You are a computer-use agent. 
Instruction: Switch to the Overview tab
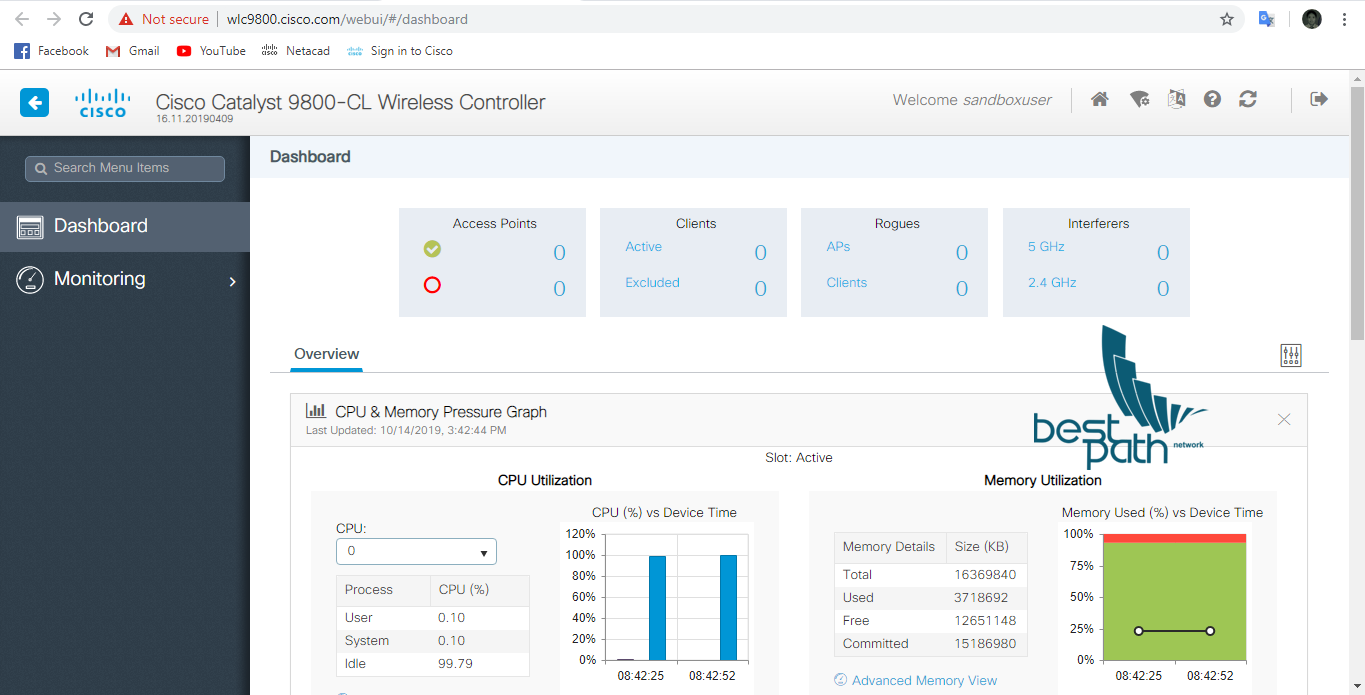click(x=326, y=354)
